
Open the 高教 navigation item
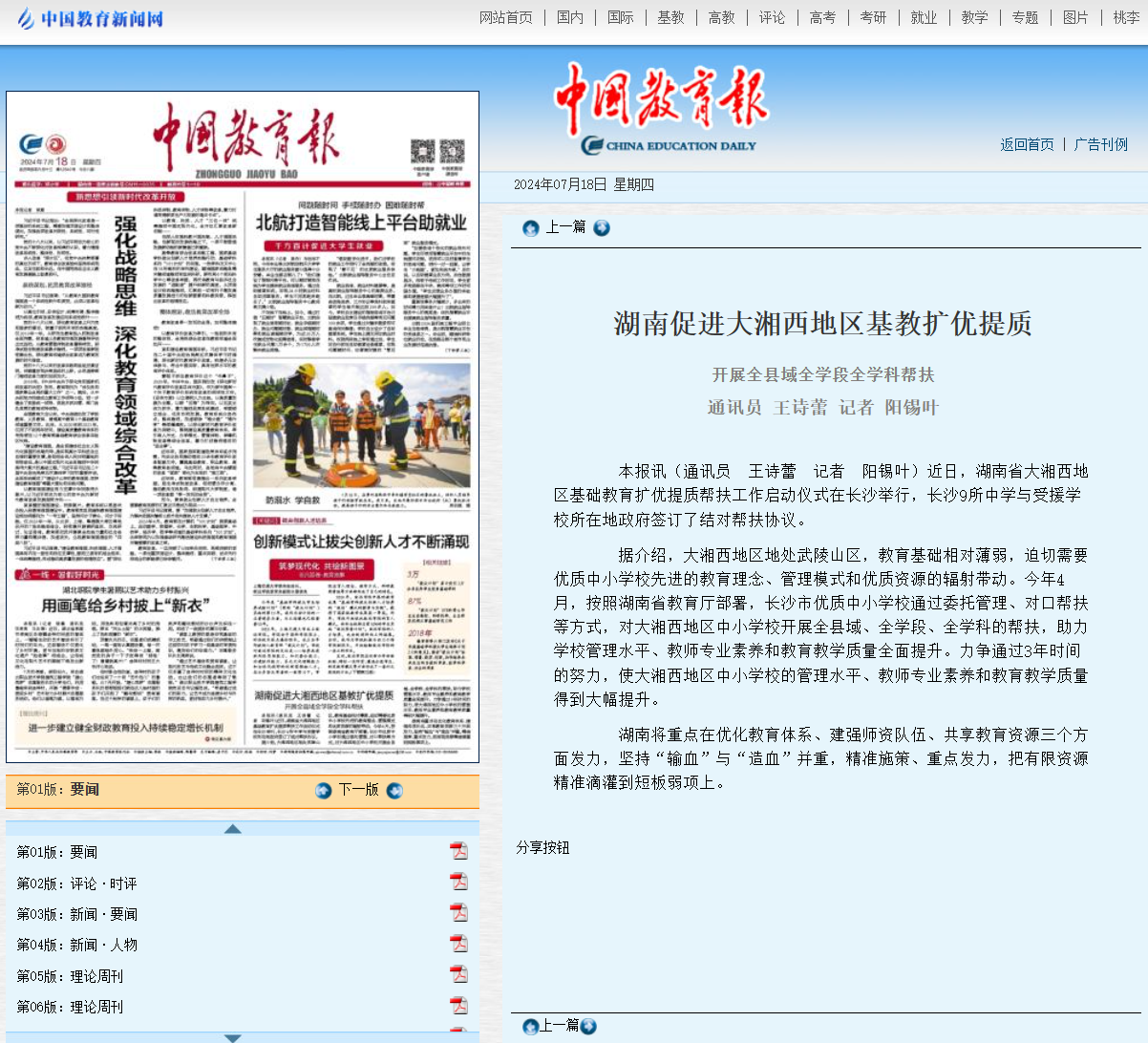coord(722,17)
